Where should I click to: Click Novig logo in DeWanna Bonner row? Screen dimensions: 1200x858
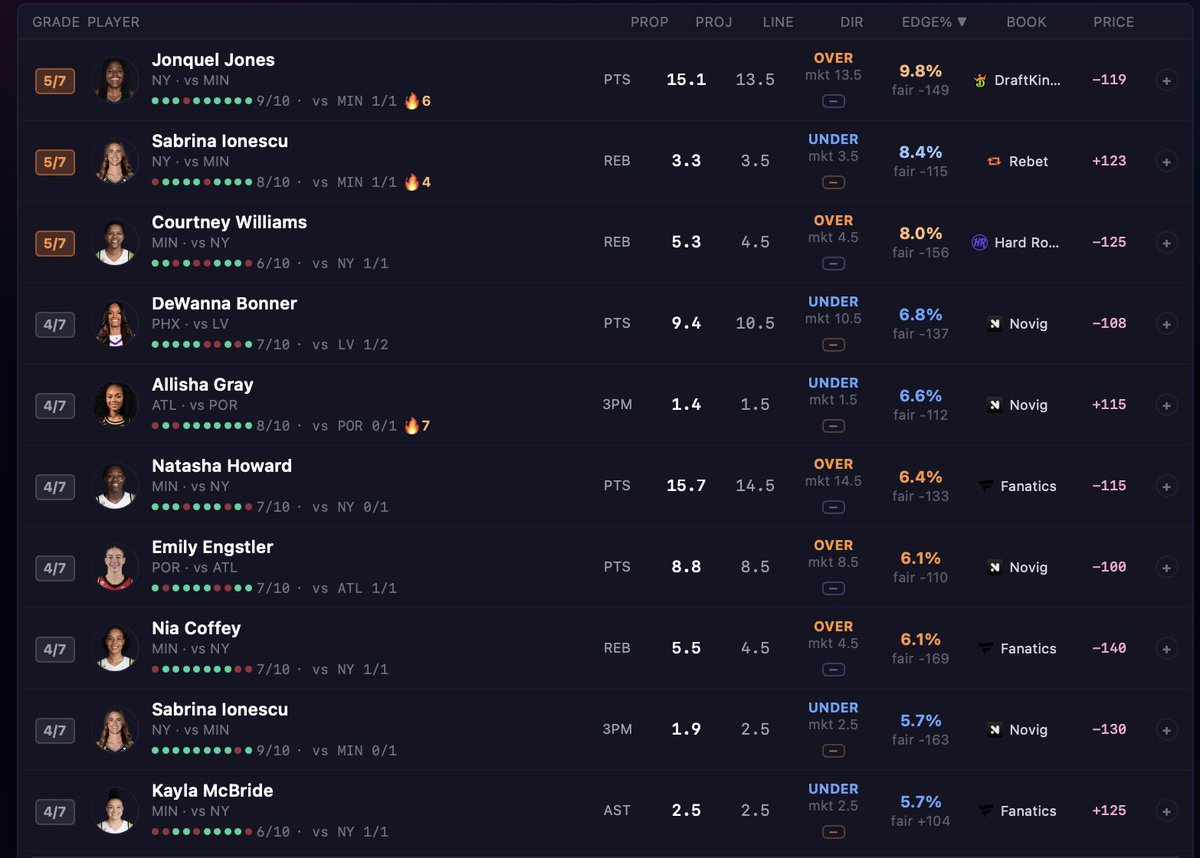(x=994, y=324)
